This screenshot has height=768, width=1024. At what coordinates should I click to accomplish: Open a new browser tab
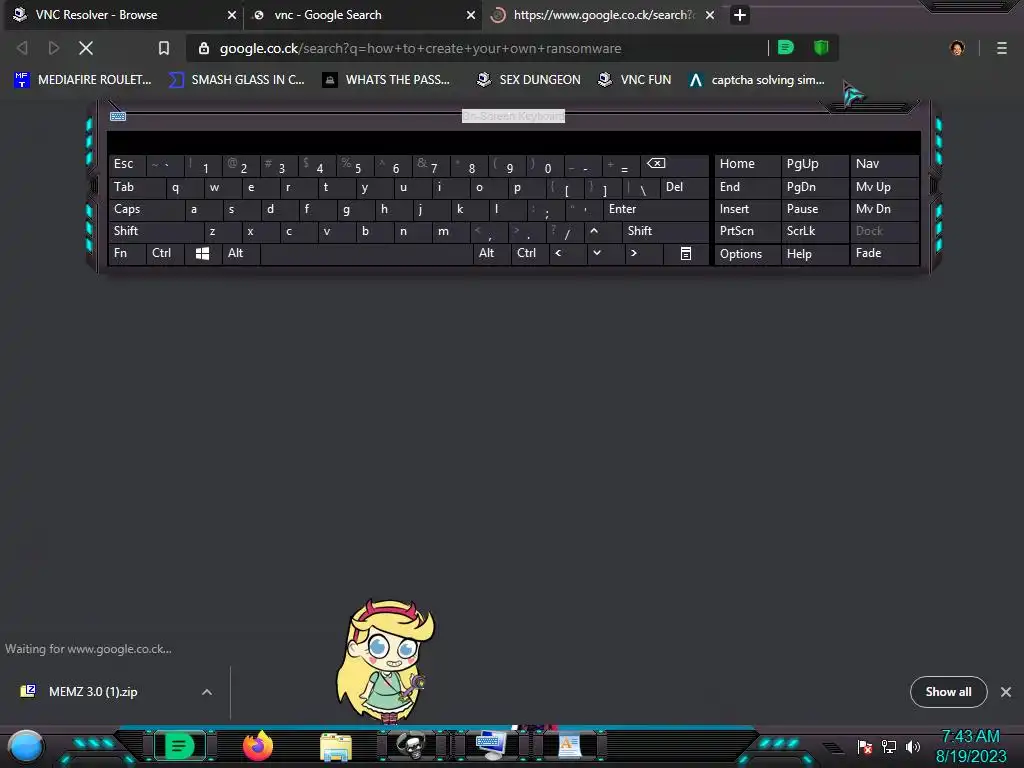739,15
